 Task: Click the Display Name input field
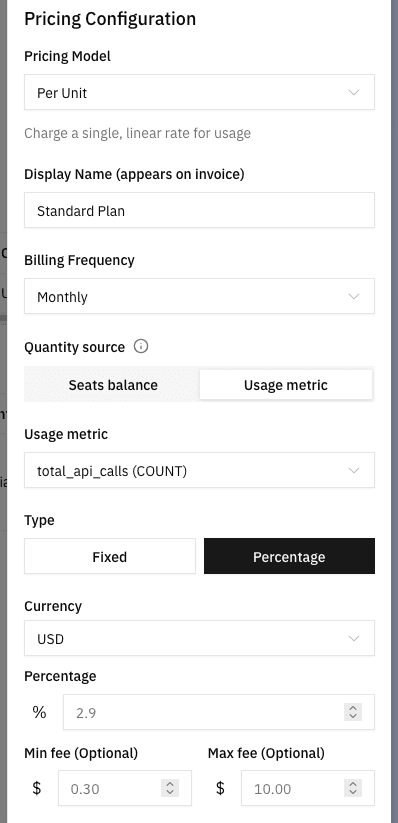point(200,210)
